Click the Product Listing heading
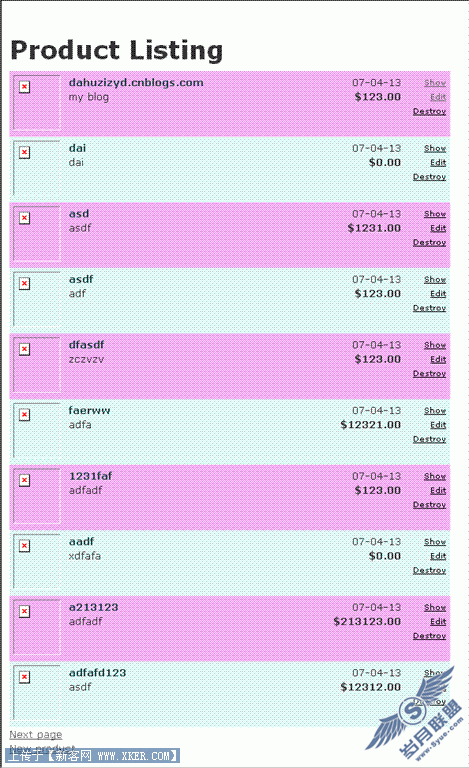 [x=117, y=50]
